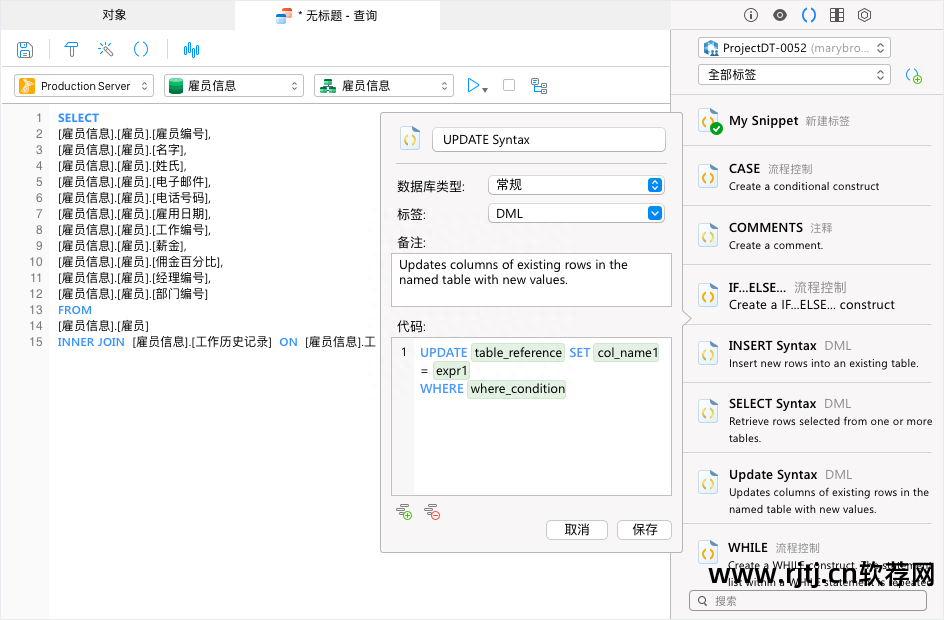Click the remove placeholder icon below code
Viewport: 944px width, 620px height.
coord(432,512)
